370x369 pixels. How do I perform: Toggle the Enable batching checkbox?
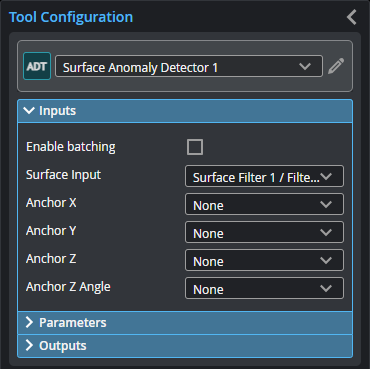click(195, 147)
